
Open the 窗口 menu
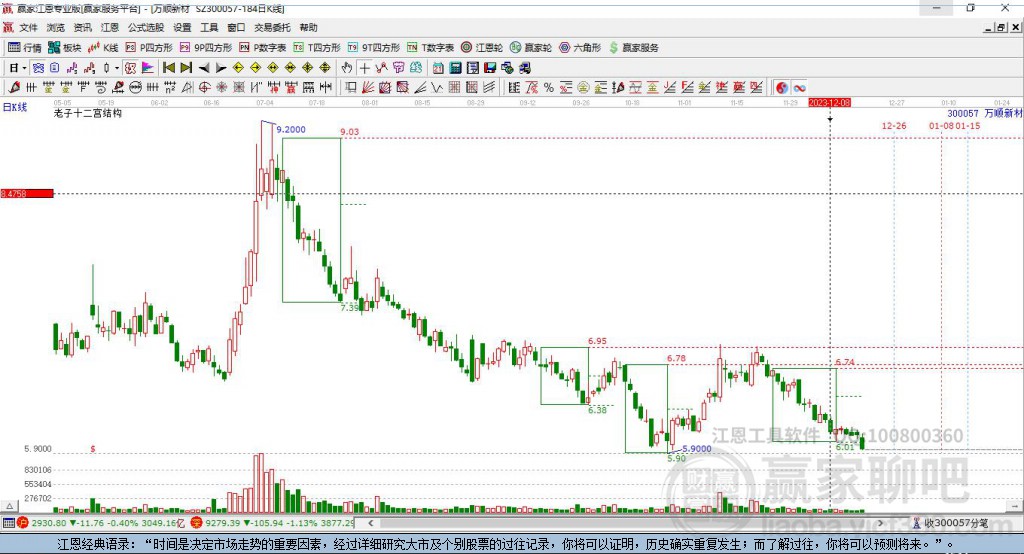pyautogui.click(x=236, y=27)
